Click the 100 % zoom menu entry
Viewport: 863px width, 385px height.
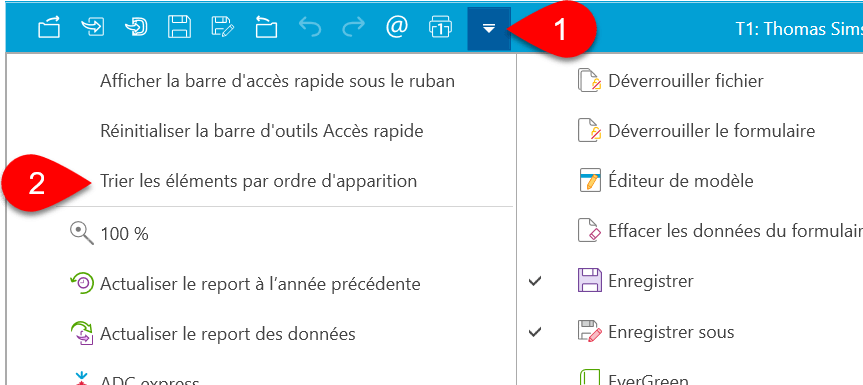(124, 234)
